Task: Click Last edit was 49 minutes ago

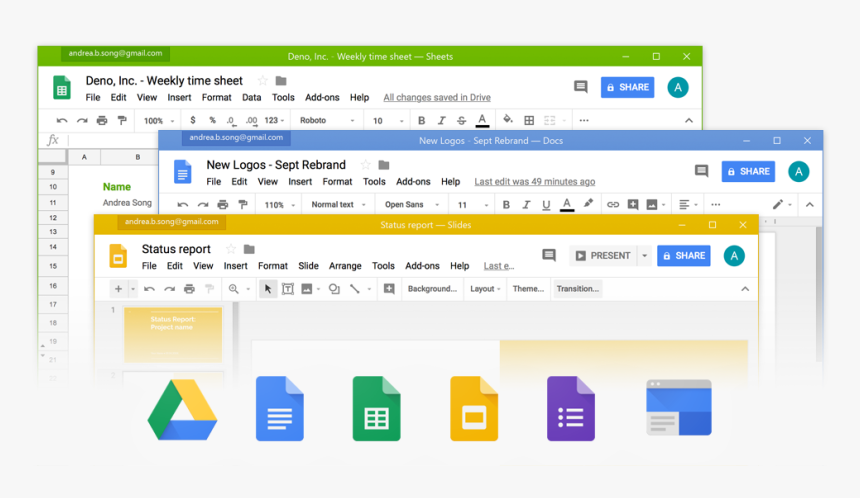Action: pos(535,182)
